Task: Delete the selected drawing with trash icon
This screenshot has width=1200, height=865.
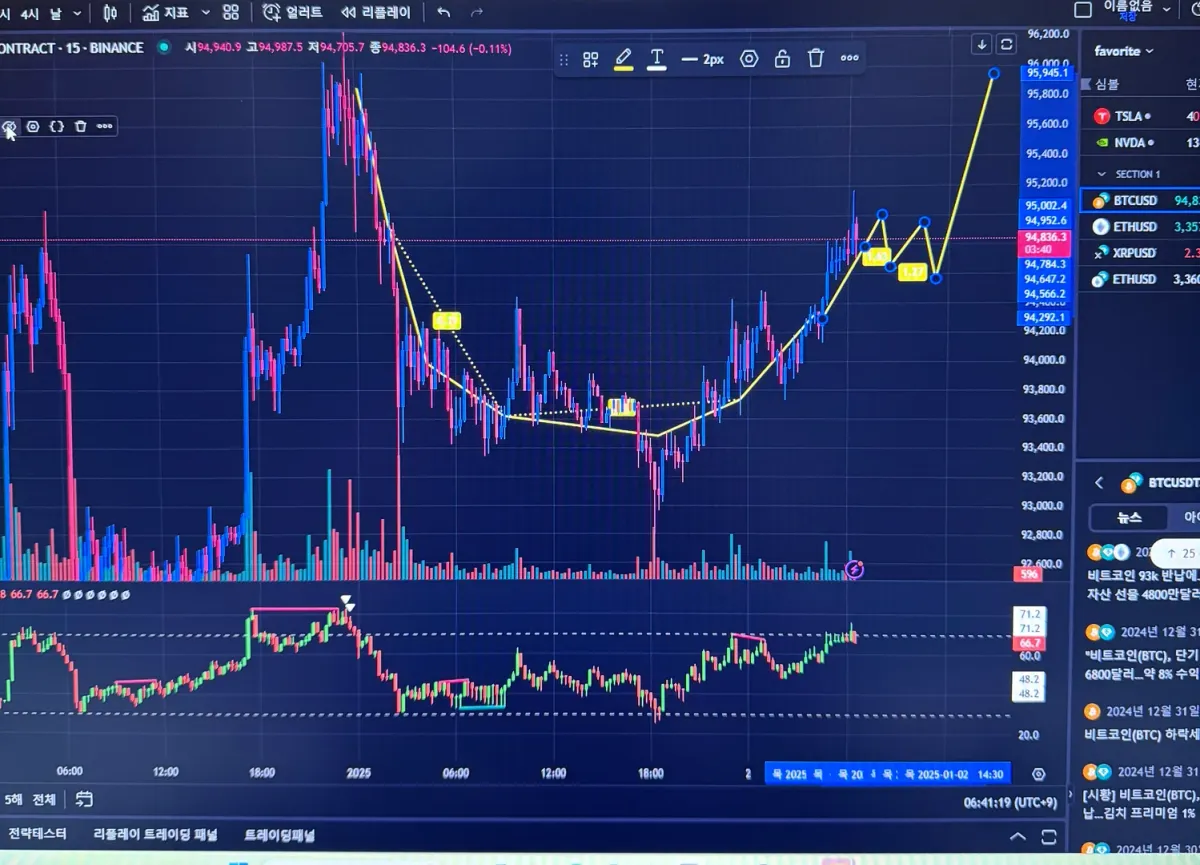Action: 816,59
